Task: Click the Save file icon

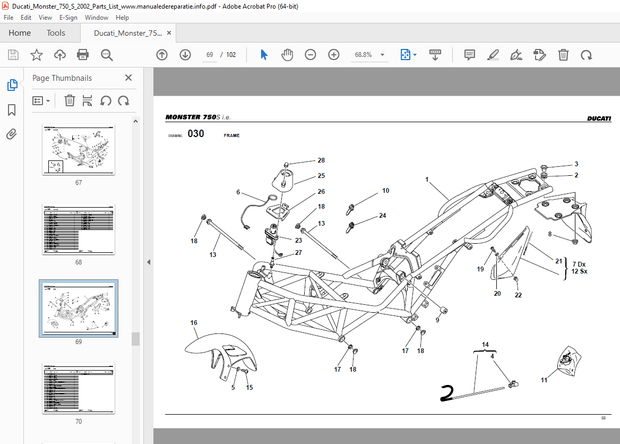Action: coord(13,55)
